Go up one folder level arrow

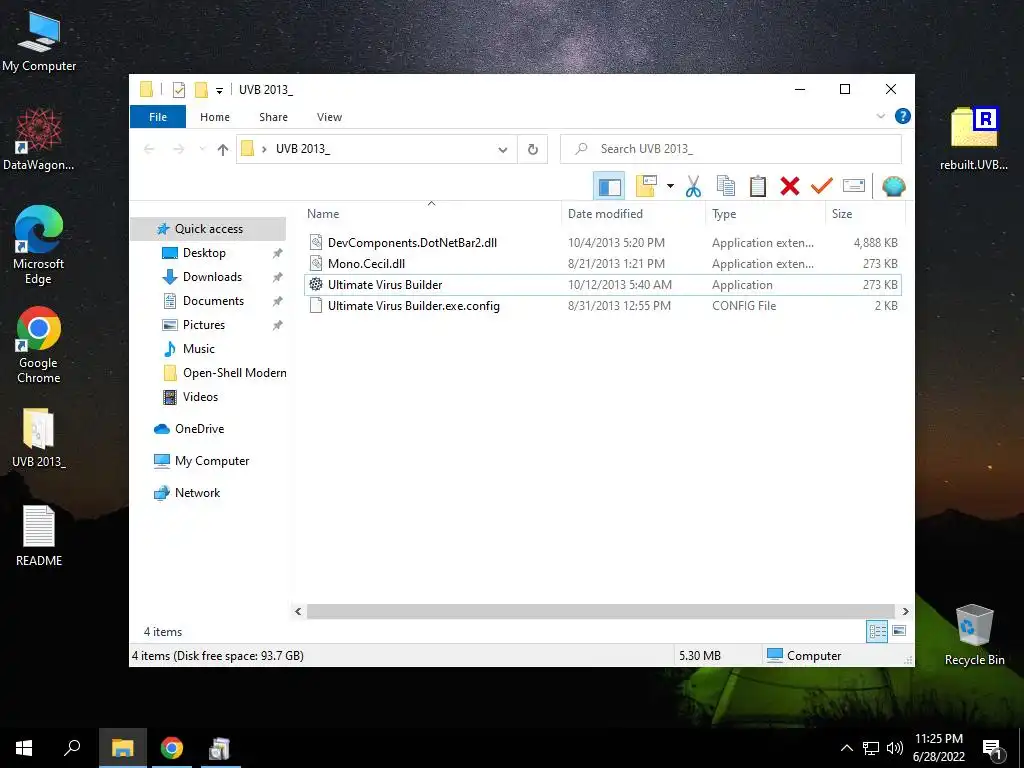(x=223, y=150)
